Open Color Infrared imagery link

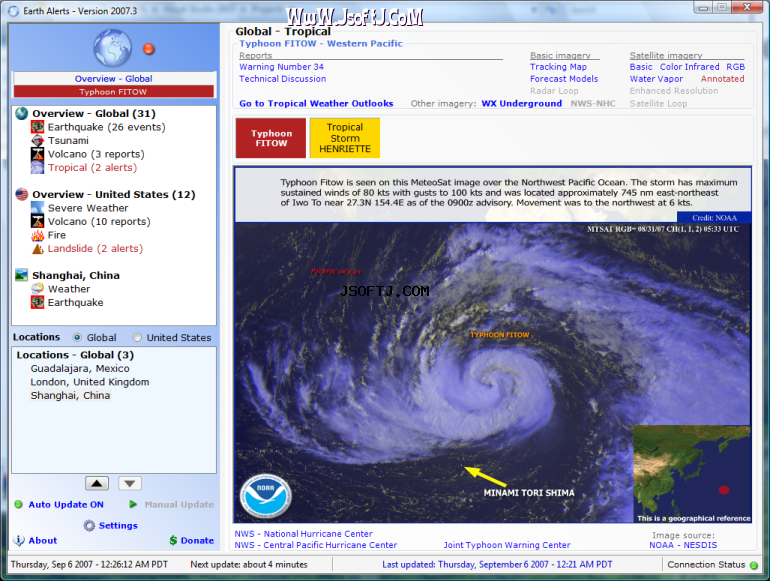tap(689, 67)
